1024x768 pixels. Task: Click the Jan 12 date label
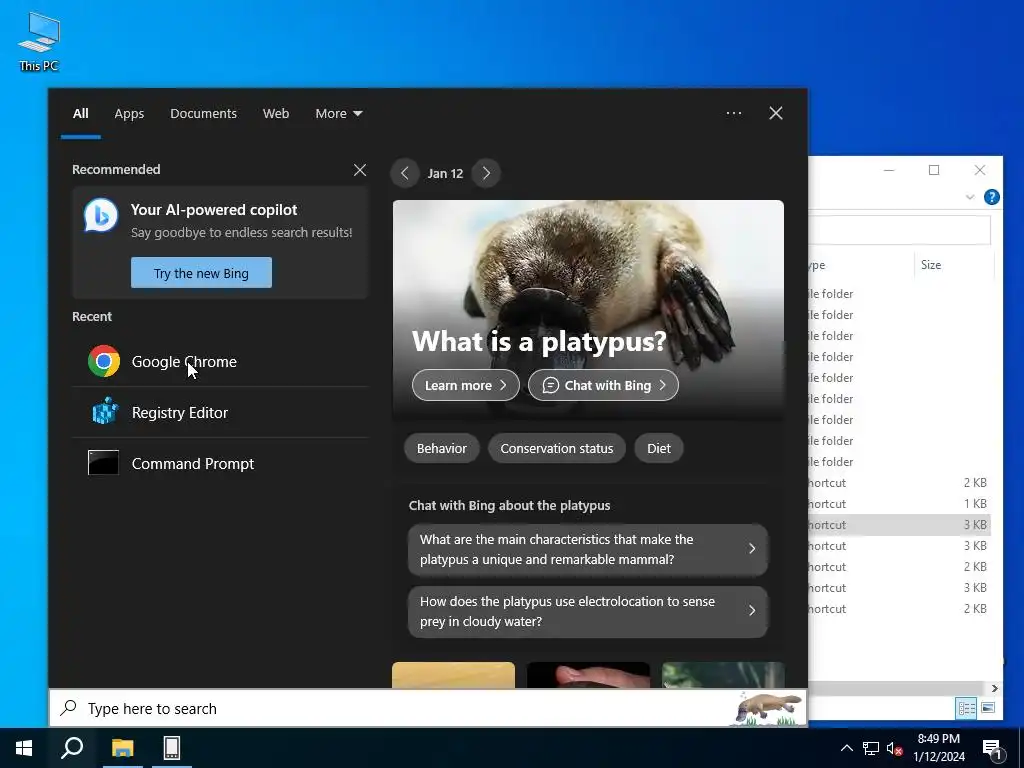click(x=445, y=174)
